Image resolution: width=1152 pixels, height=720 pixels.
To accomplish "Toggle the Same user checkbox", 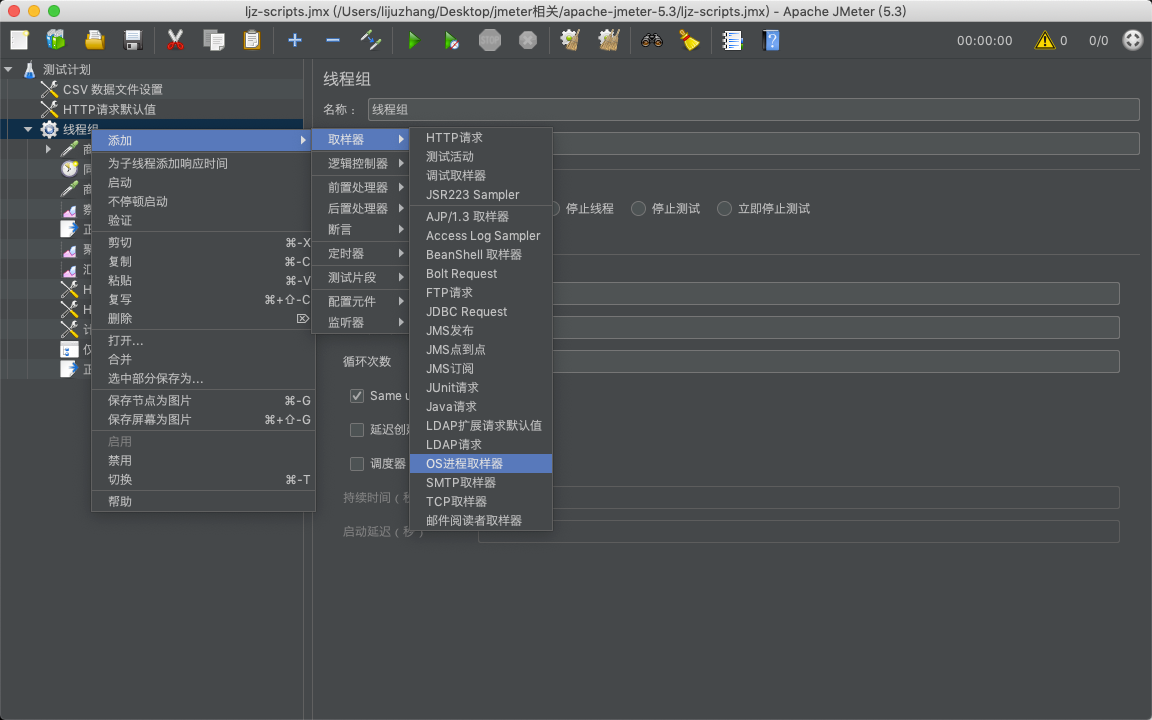I will (x=357, y=396).
